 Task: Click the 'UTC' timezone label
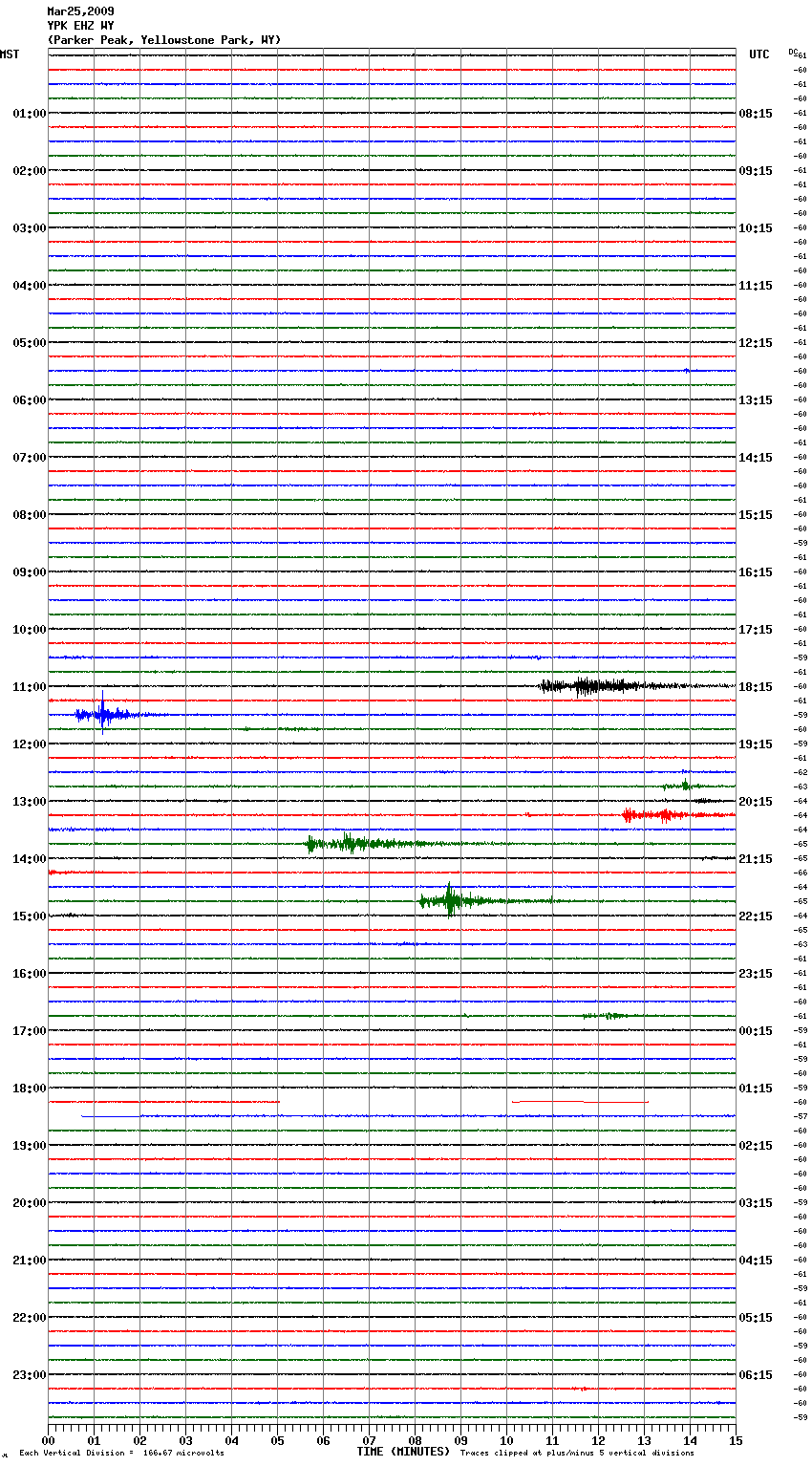pos(759,54)
